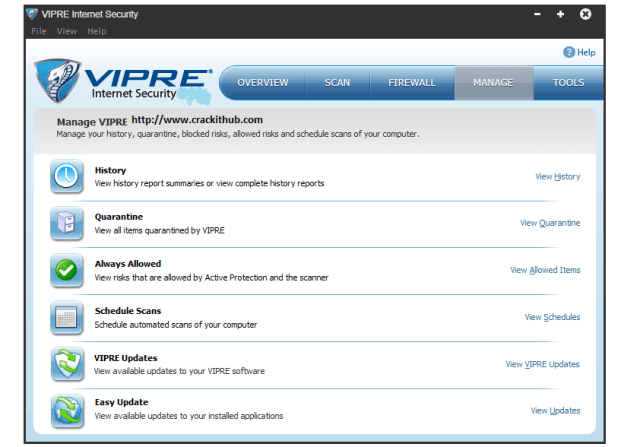
Task: Click the Always Allowed heading text
Action: coord(128,264)
